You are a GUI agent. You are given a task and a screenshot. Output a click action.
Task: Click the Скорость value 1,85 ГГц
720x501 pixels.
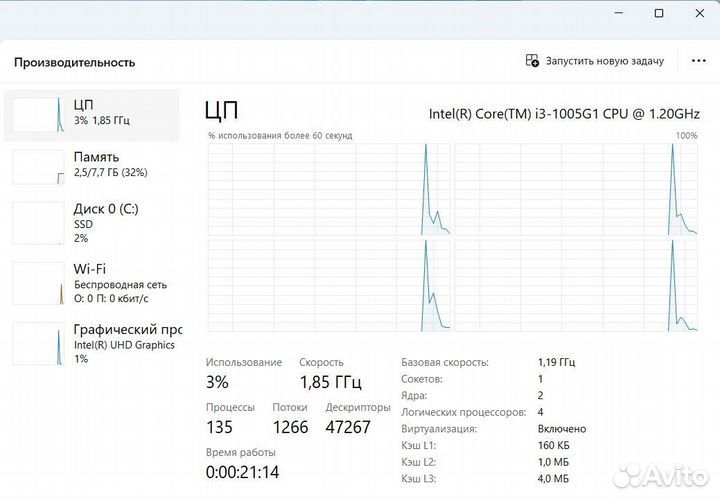(x=331, y=382)
